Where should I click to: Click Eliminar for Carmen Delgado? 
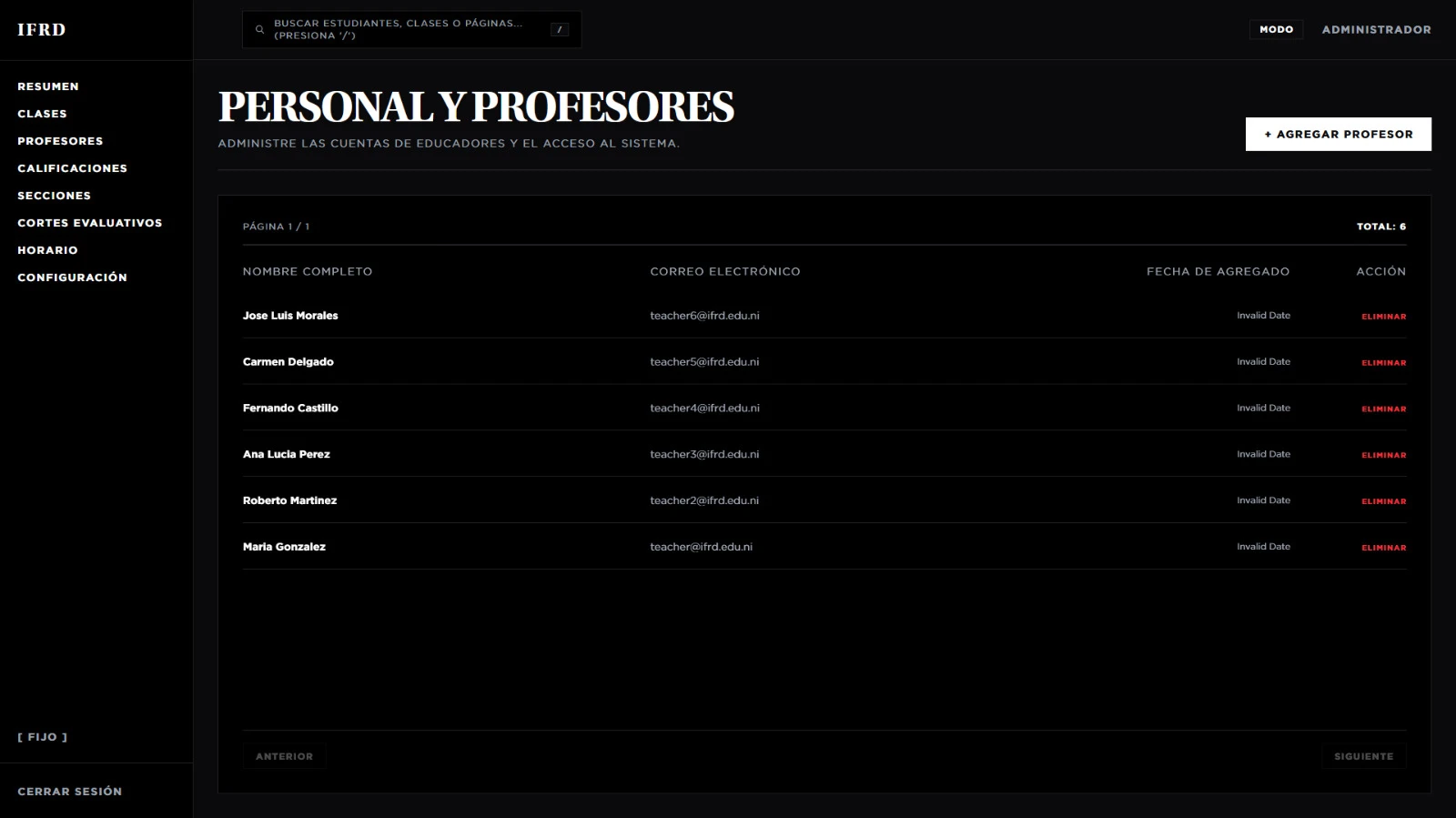(1383, 363)
